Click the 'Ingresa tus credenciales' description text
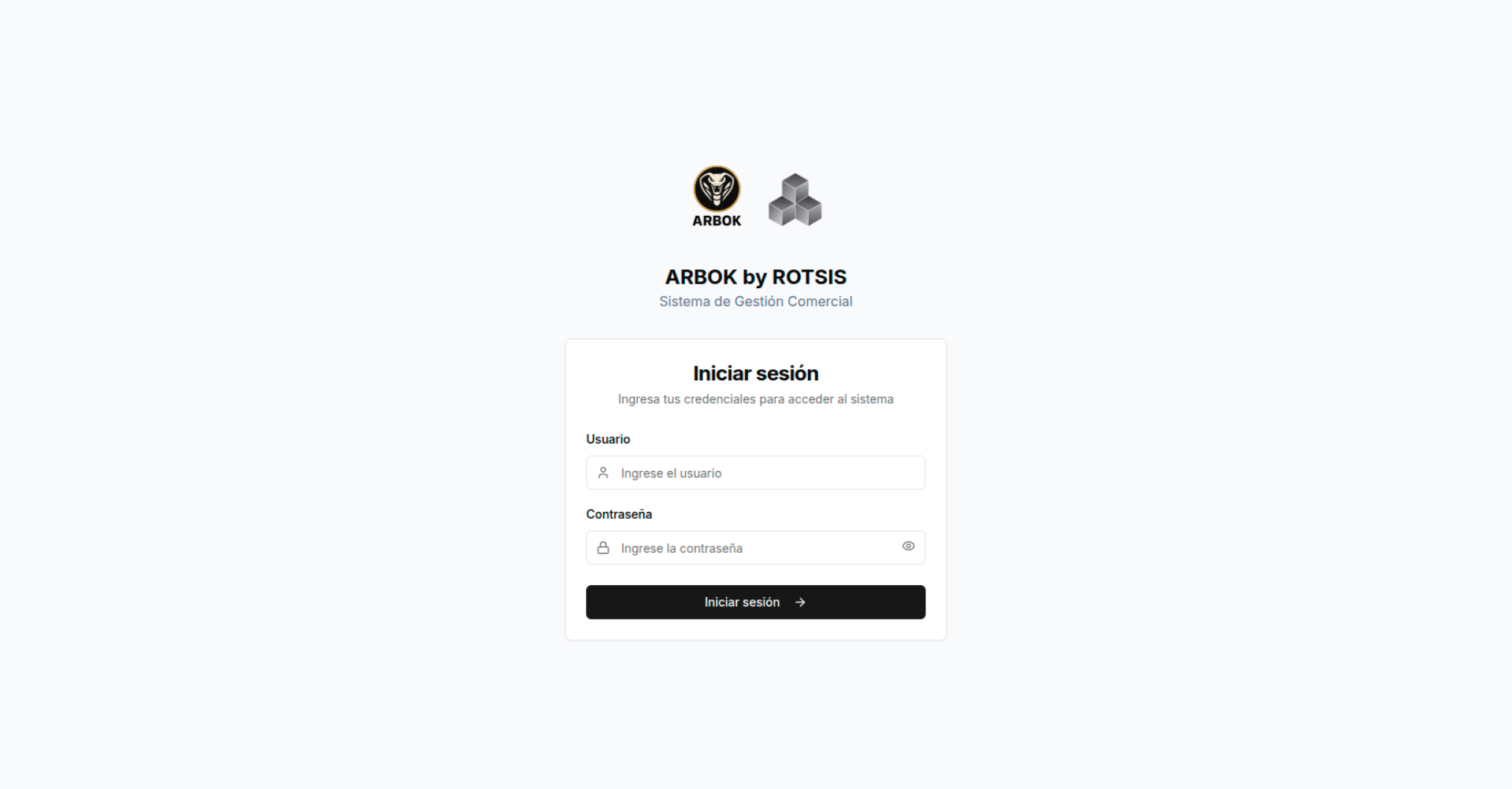Viewport: 1512px width, 789px height. click(756, 399)
